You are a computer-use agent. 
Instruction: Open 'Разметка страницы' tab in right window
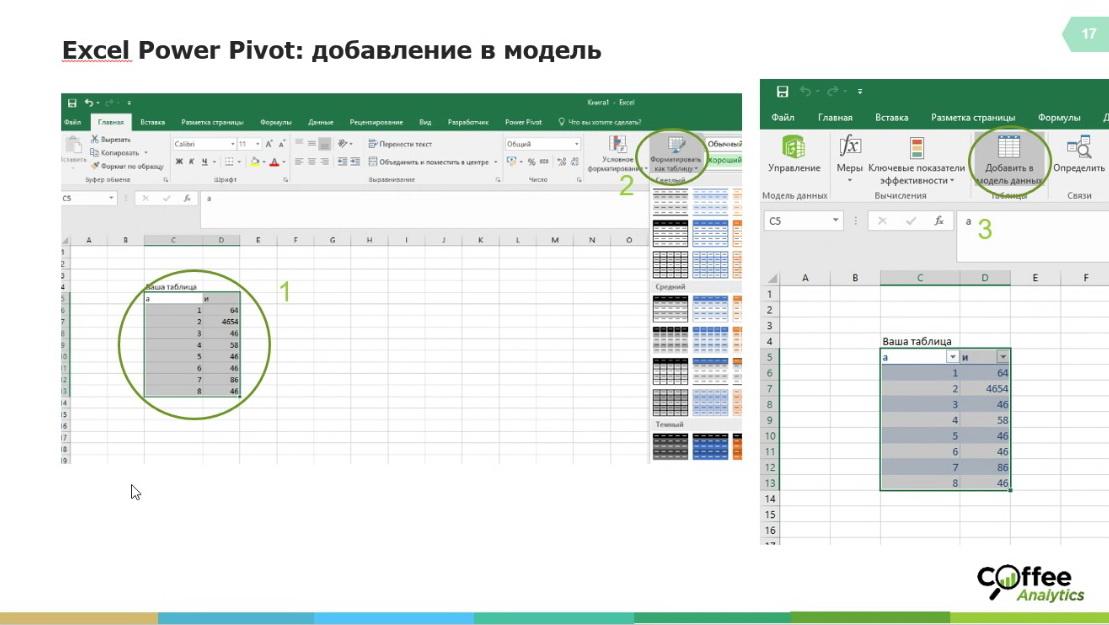pyautogui.click(x=972, y=118)
